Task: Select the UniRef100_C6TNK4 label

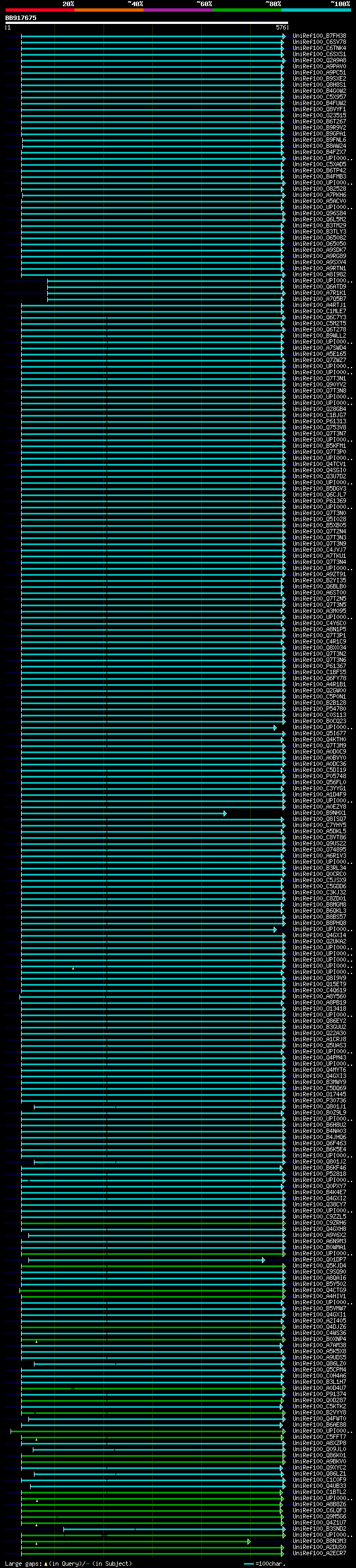Action: pyautogui.click(x=319, y=48)
